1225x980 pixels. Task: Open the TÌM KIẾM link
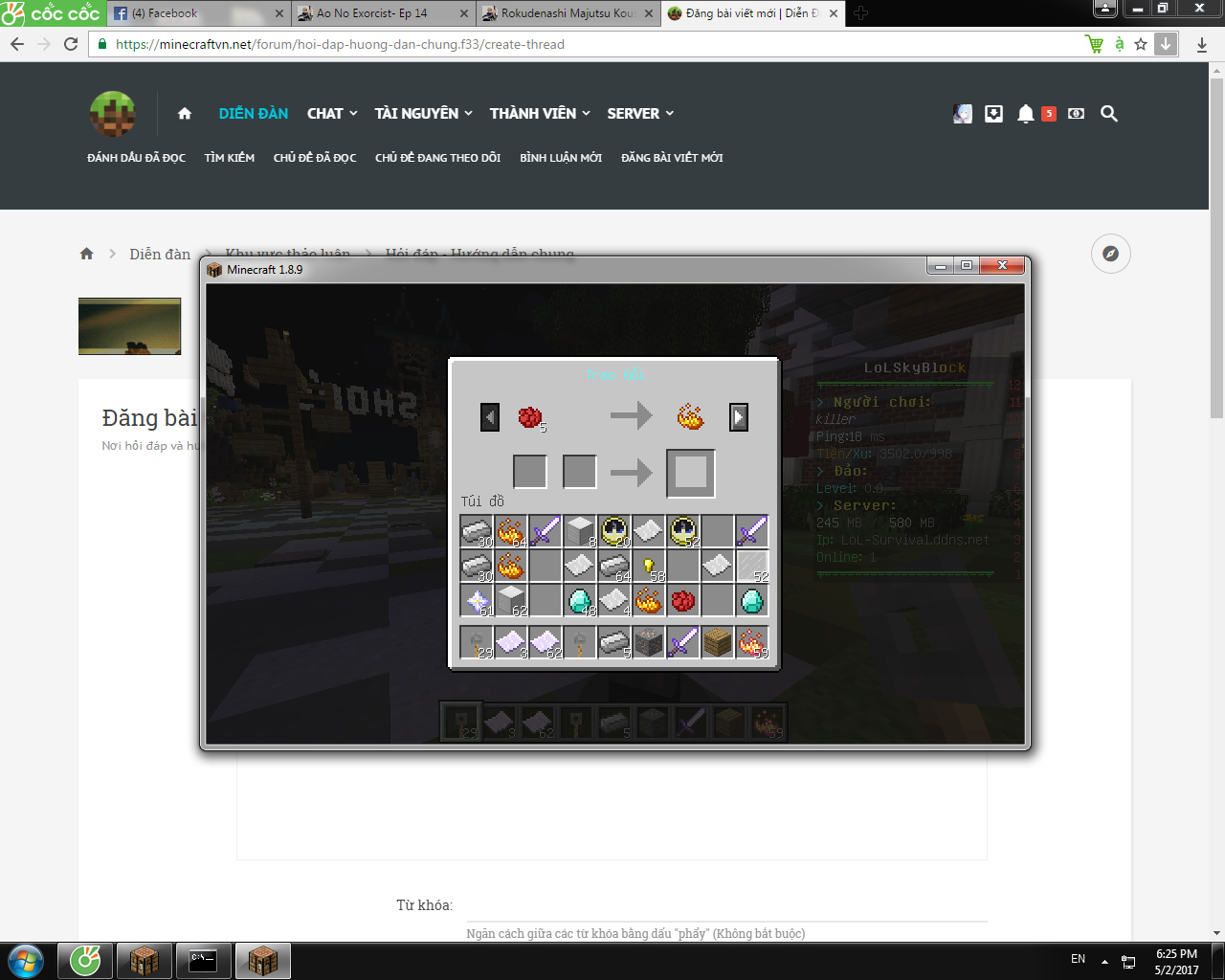click(x=229, y=158)
